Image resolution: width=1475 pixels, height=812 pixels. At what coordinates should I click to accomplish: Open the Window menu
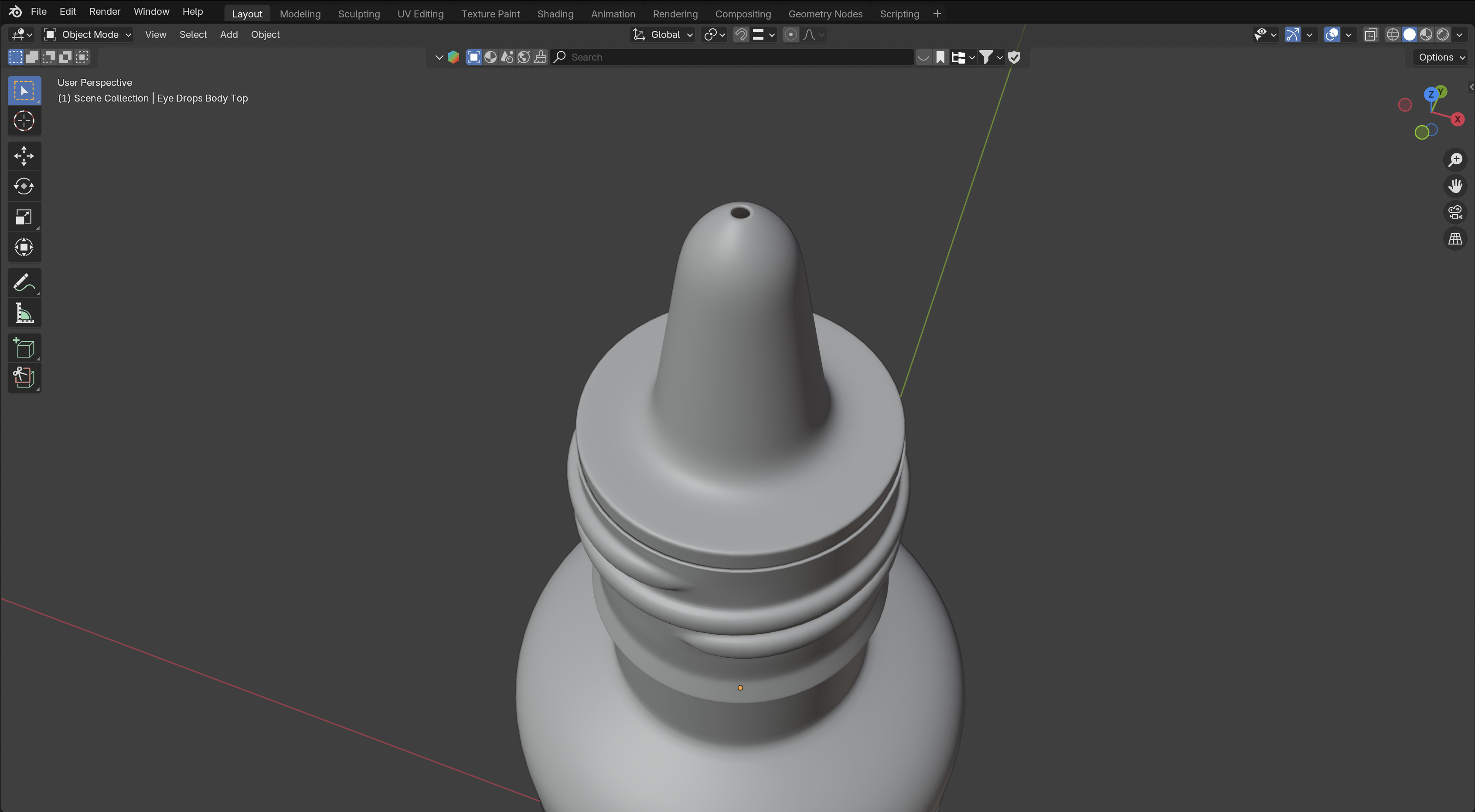tap(151, 11)
